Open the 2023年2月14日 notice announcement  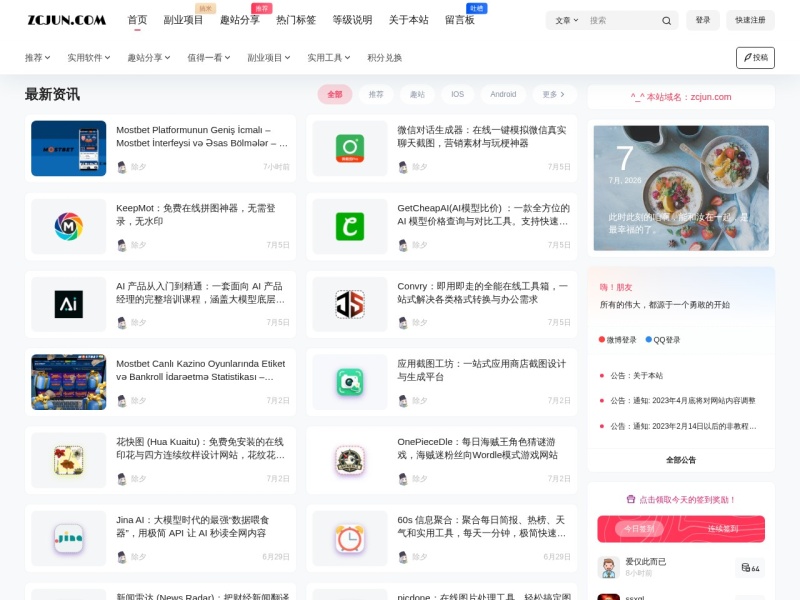pyautogui.click(x=683, y=426)
